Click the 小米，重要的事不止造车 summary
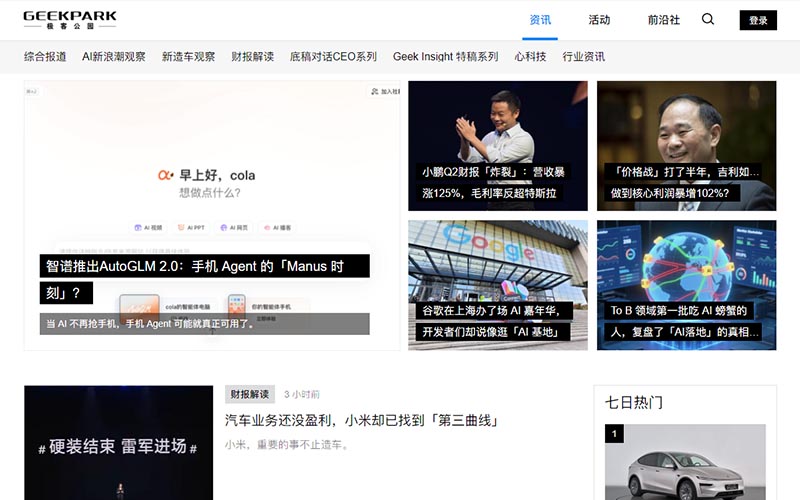Image resolution: width=800 pixels, height=500 pixels. [x=287, y=445]
